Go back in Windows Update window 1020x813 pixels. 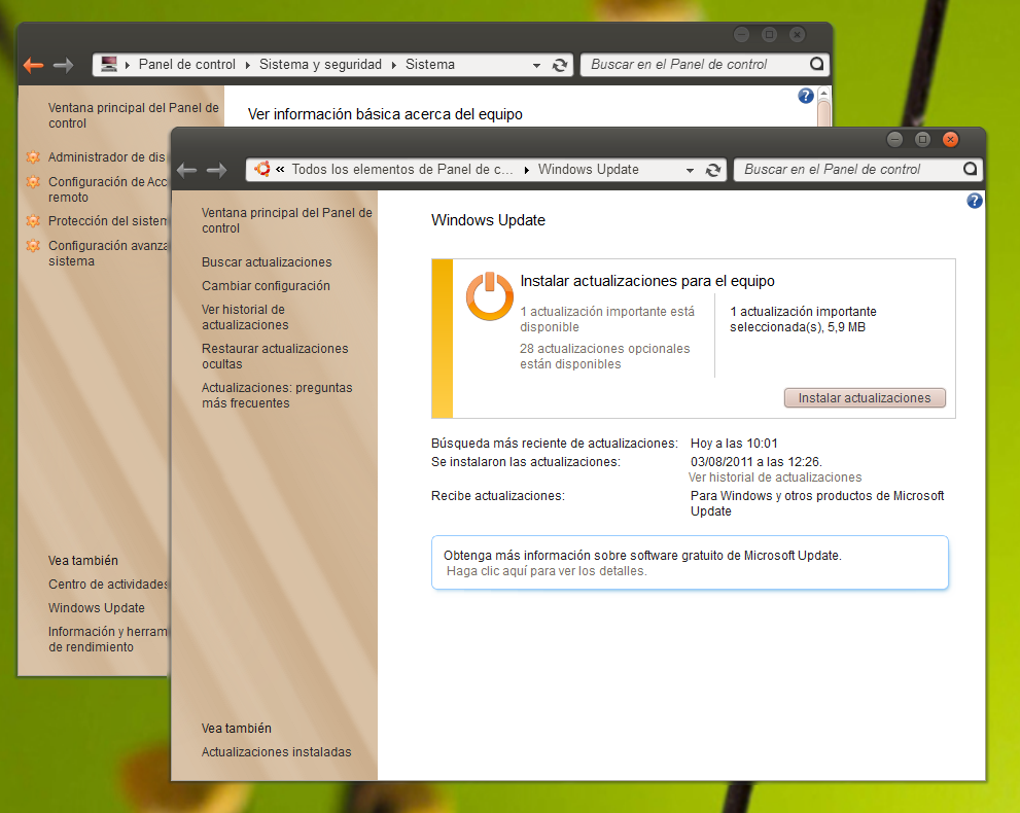187,170
